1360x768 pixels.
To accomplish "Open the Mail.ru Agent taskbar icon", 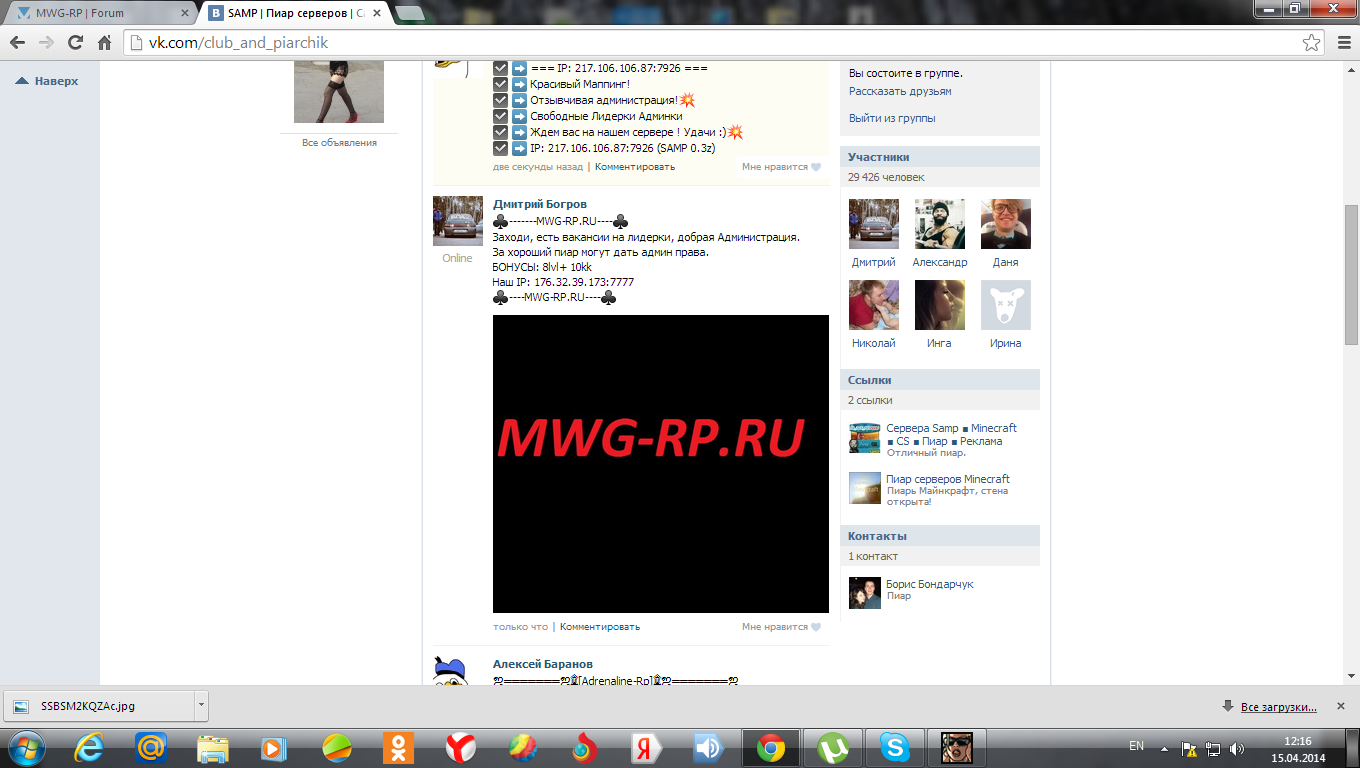I will [151, 748].
